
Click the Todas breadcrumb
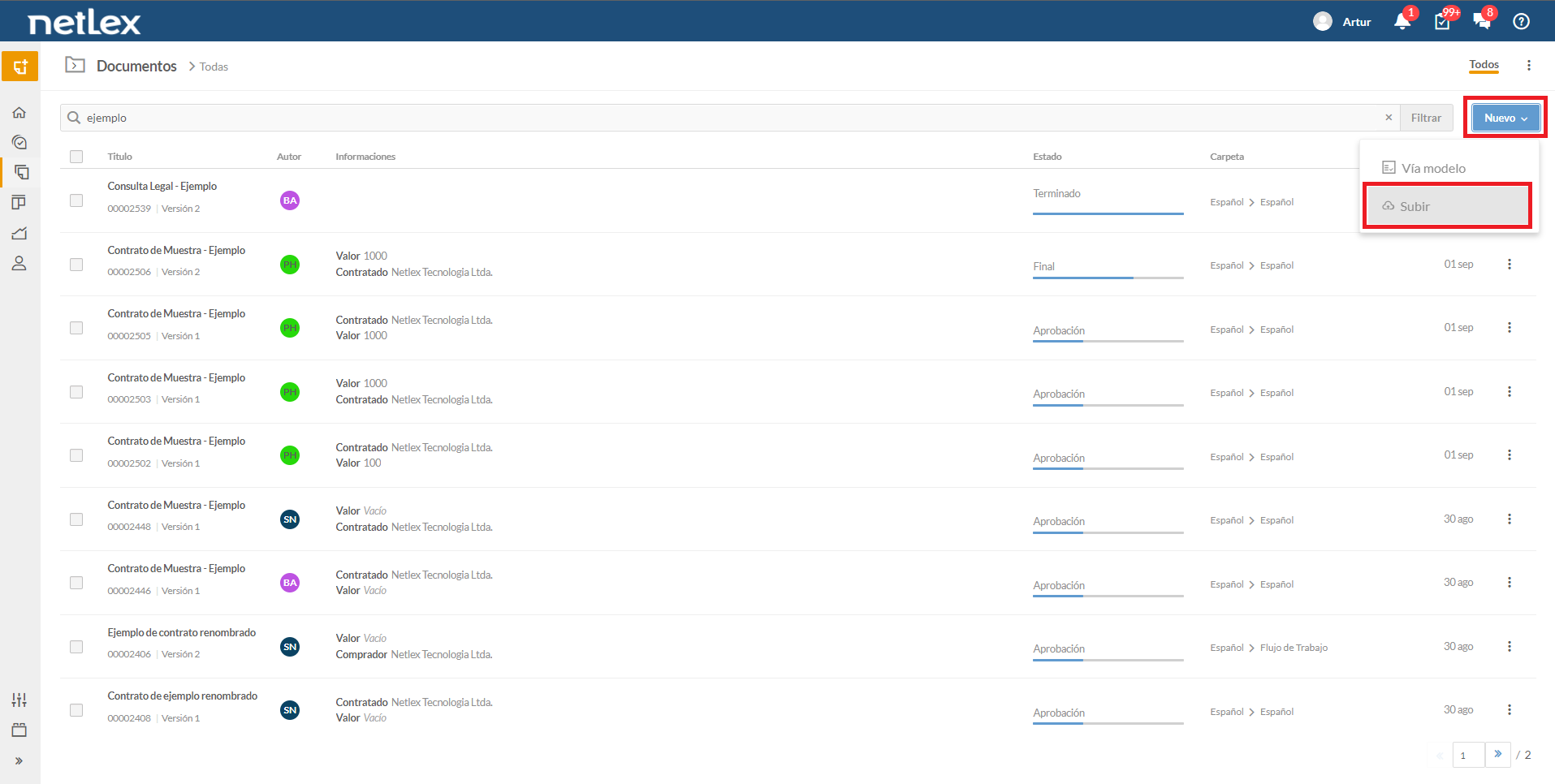(x=214, y=67)
